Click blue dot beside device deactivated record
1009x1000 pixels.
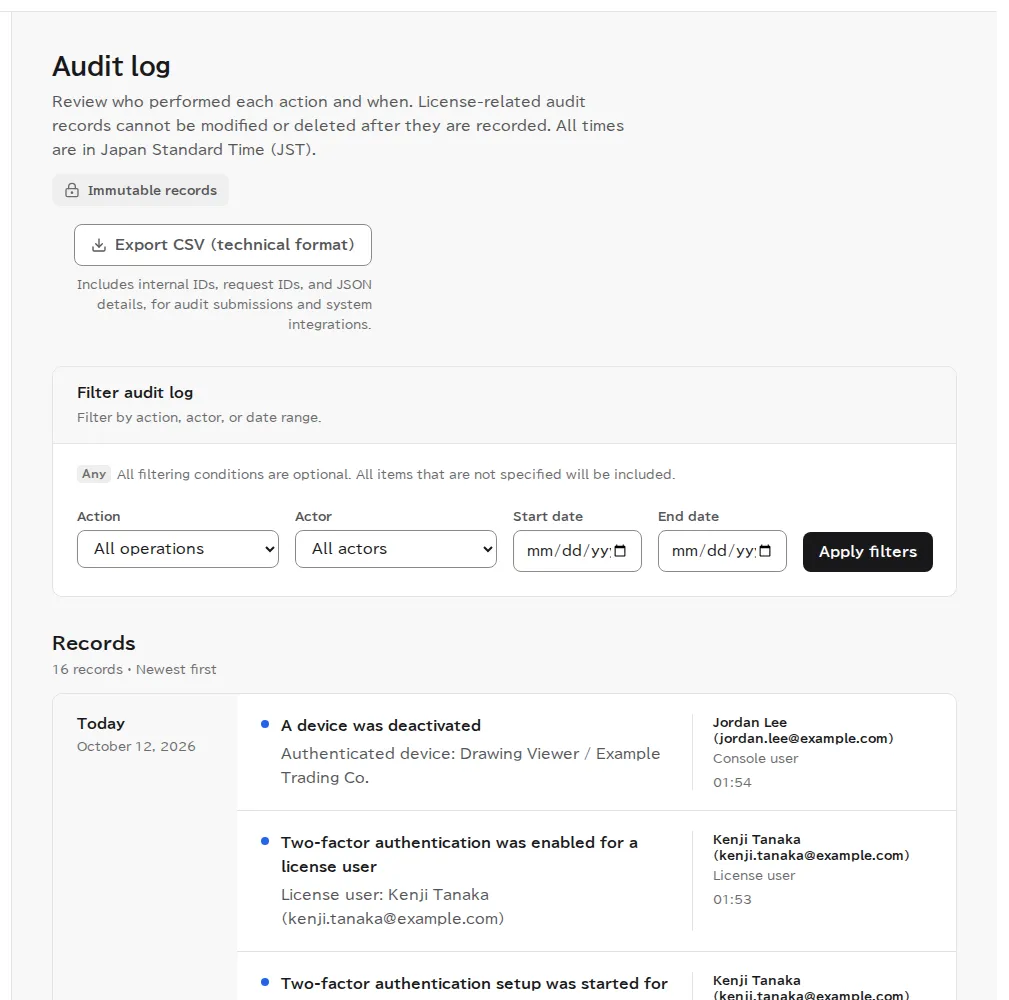pos(264,724)
